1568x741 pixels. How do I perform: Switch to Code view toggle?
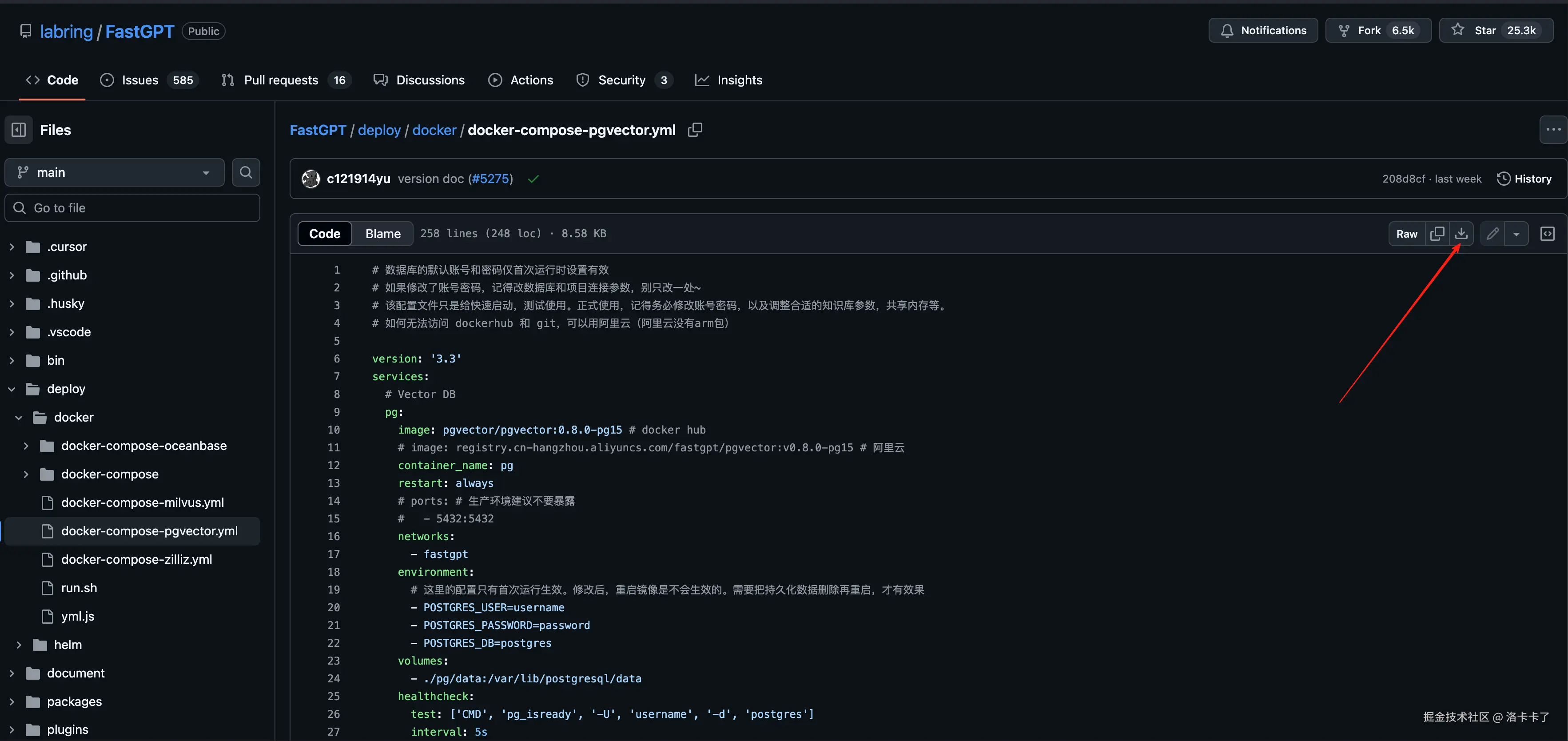point(324,234)
